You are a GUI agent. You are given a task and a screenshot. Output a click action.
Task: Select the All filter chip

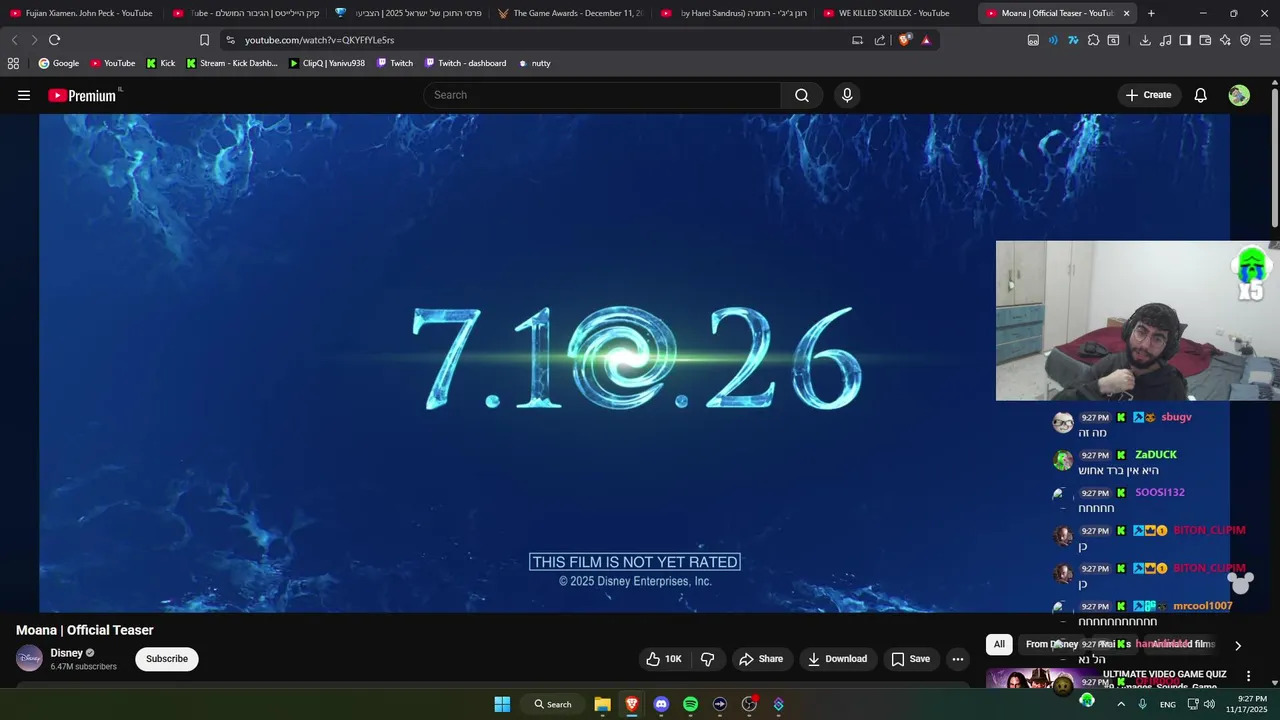999,644
